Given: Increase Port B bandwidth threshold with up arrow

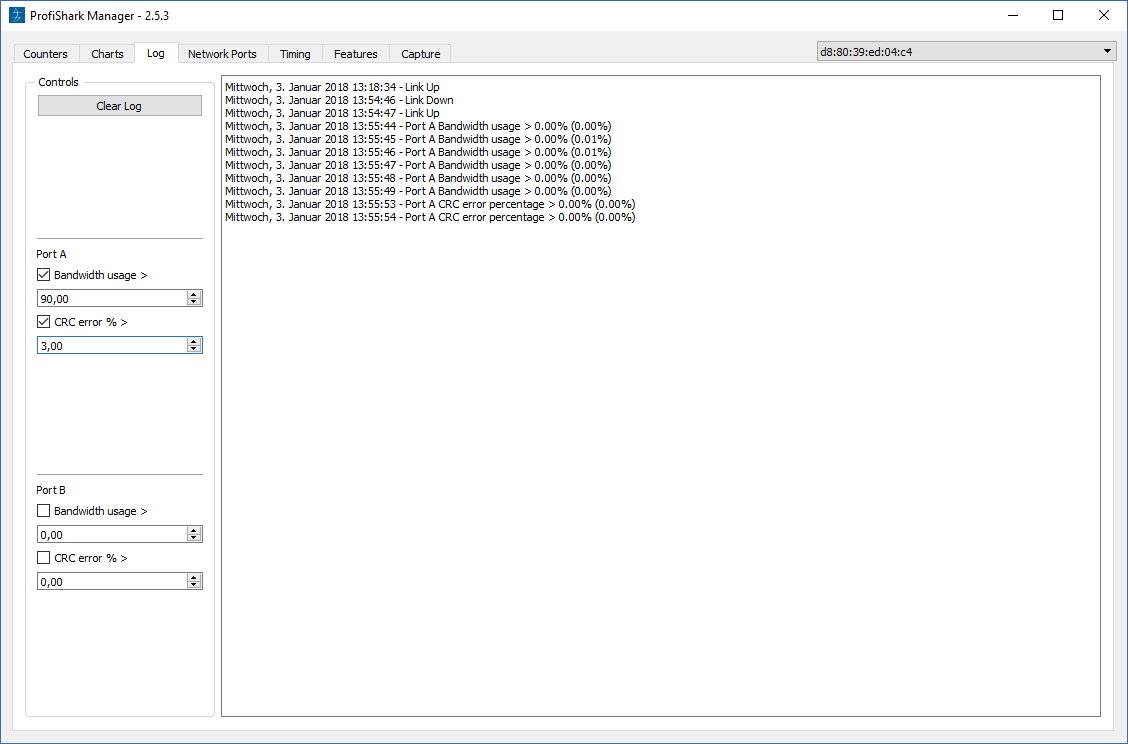Looking at the screenshot, I should click(194, 530).
